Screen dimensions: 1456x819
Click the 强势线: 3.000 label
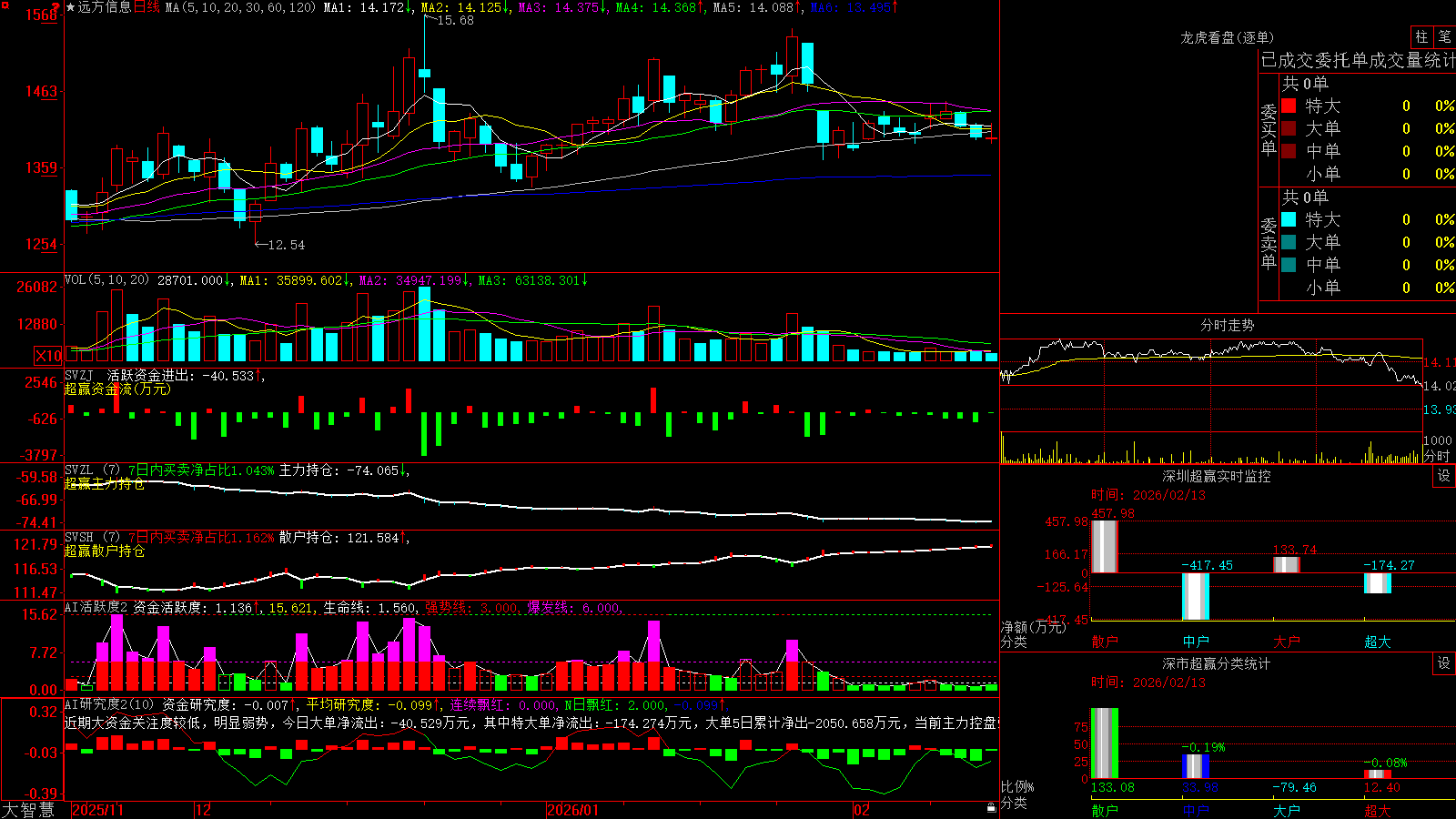473,607
